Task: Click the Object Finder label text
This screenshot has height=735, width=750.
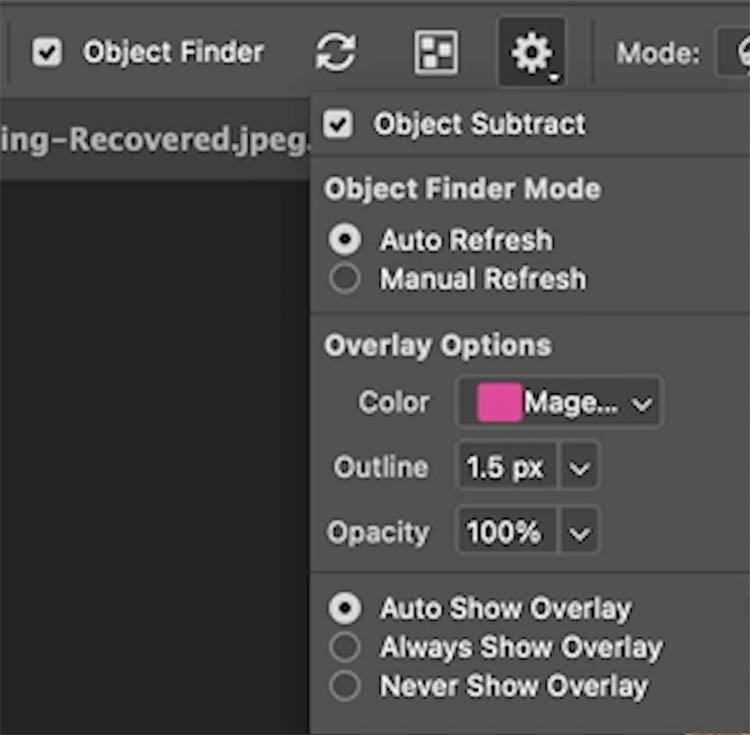Action: pyautogui.click(x=173, y=52)
